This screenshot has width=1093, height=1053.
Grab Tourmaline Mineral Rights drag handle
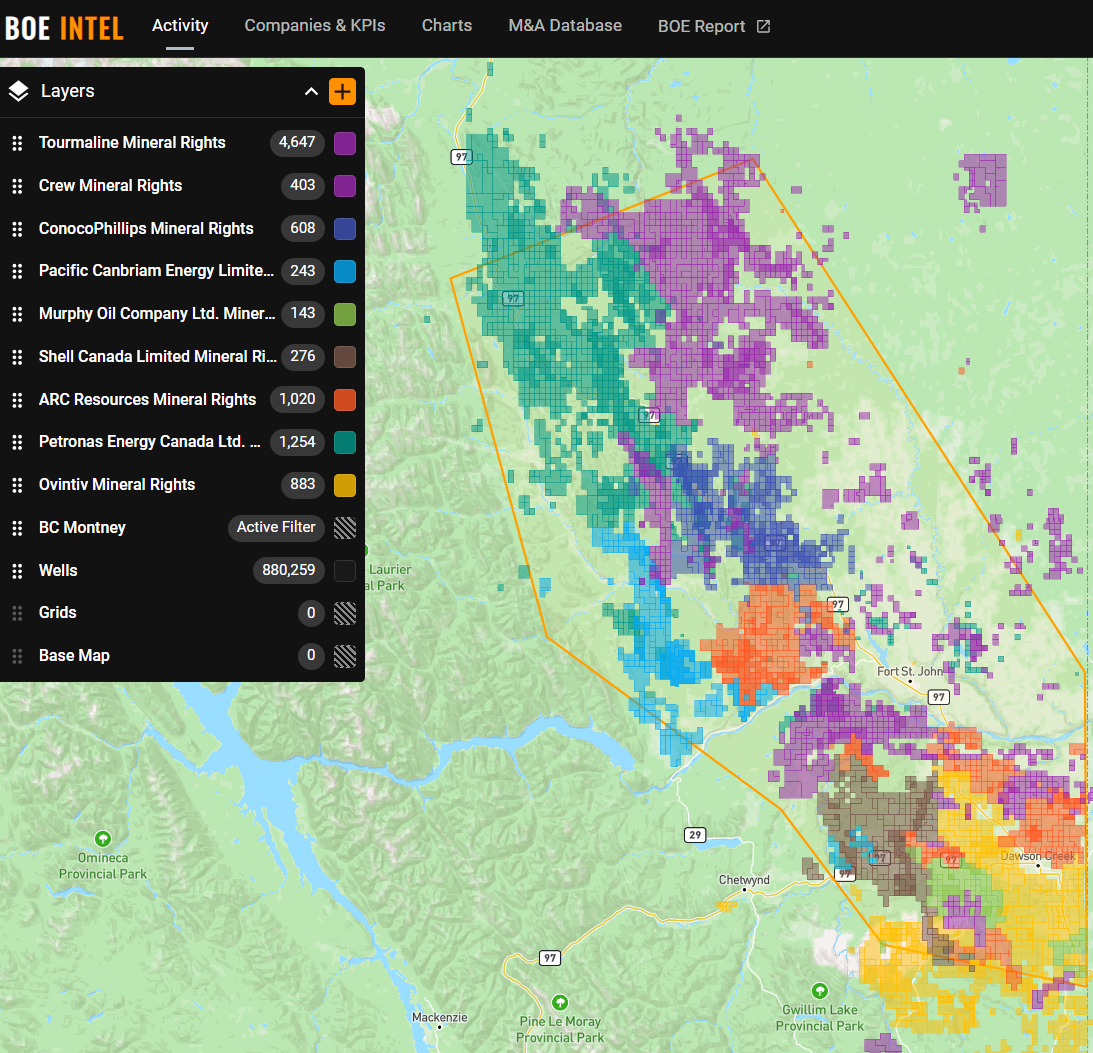pyautogui.click(x=17, y=143)
